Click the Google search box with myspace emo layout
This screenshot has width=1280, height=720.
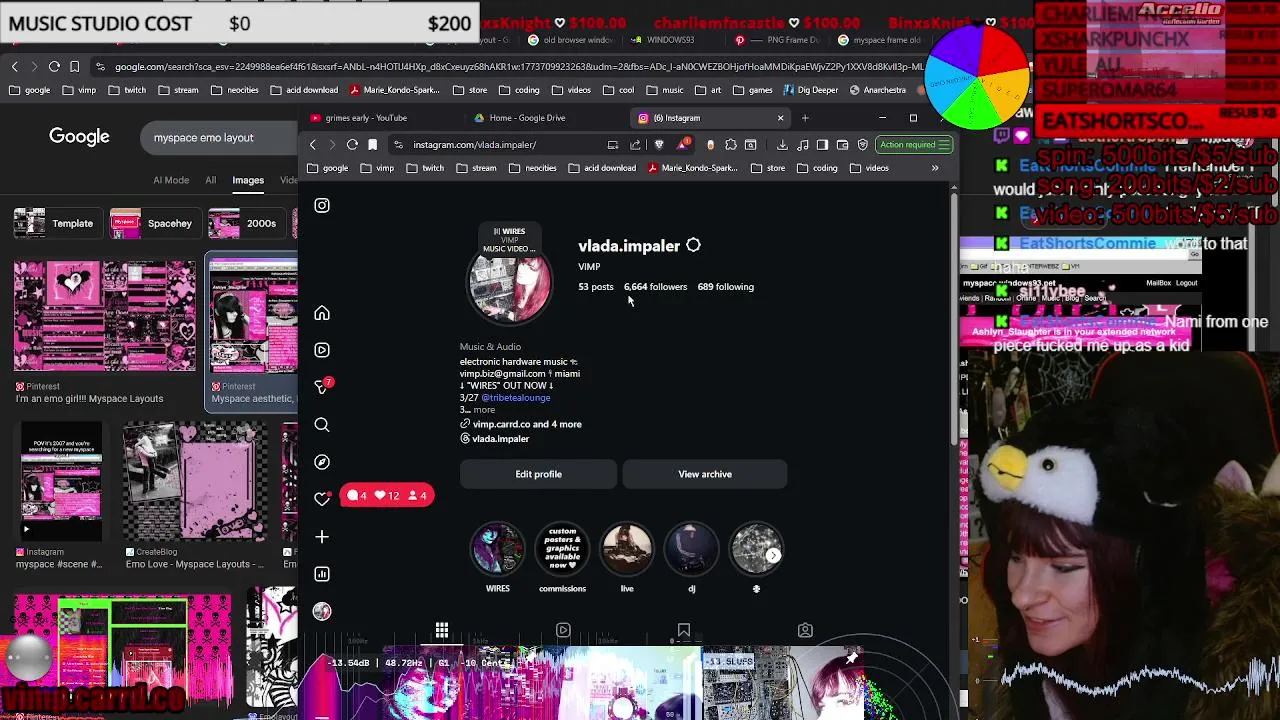pyautogui.click(x=220, y=138)
